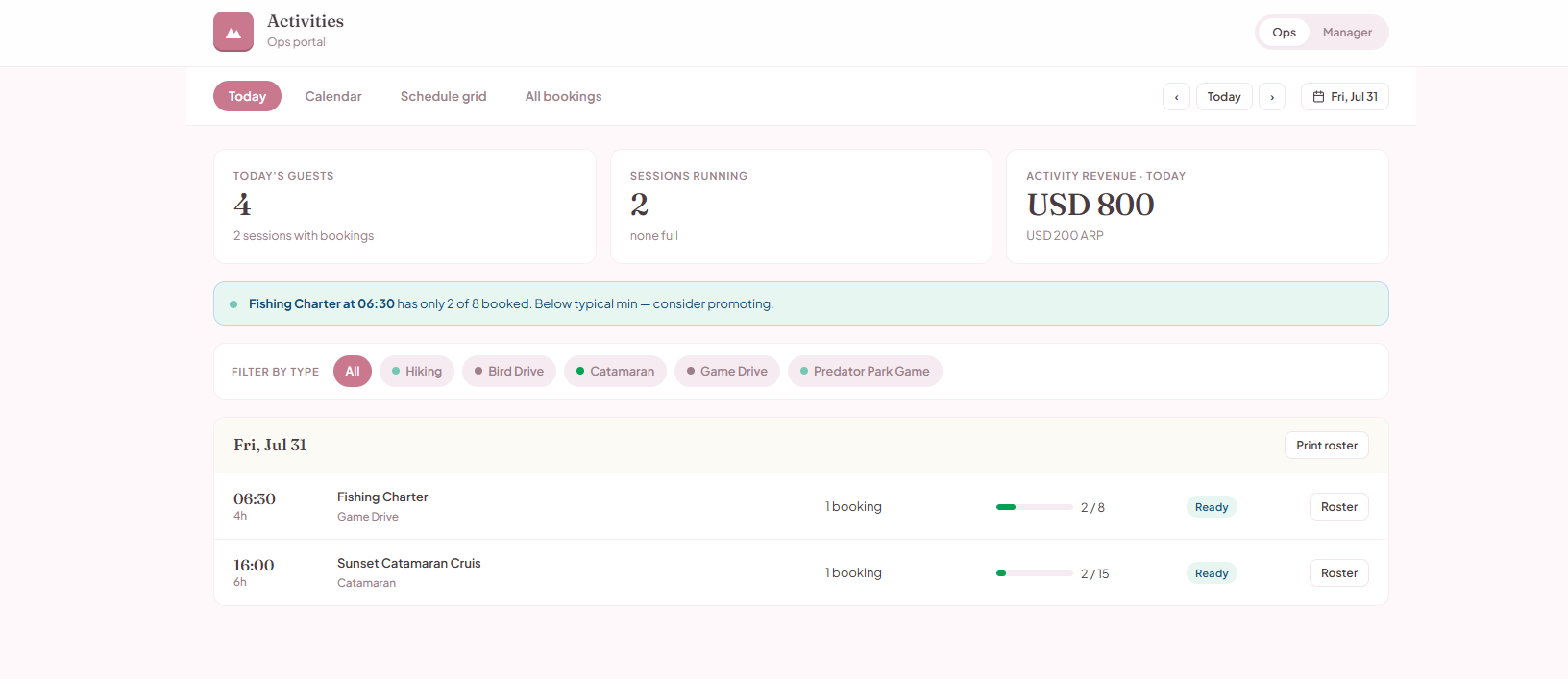Viewport: 1568px width, 679px height.
Task: Click the Fishing Charter alert banner
Action: [x=801, y=303]
